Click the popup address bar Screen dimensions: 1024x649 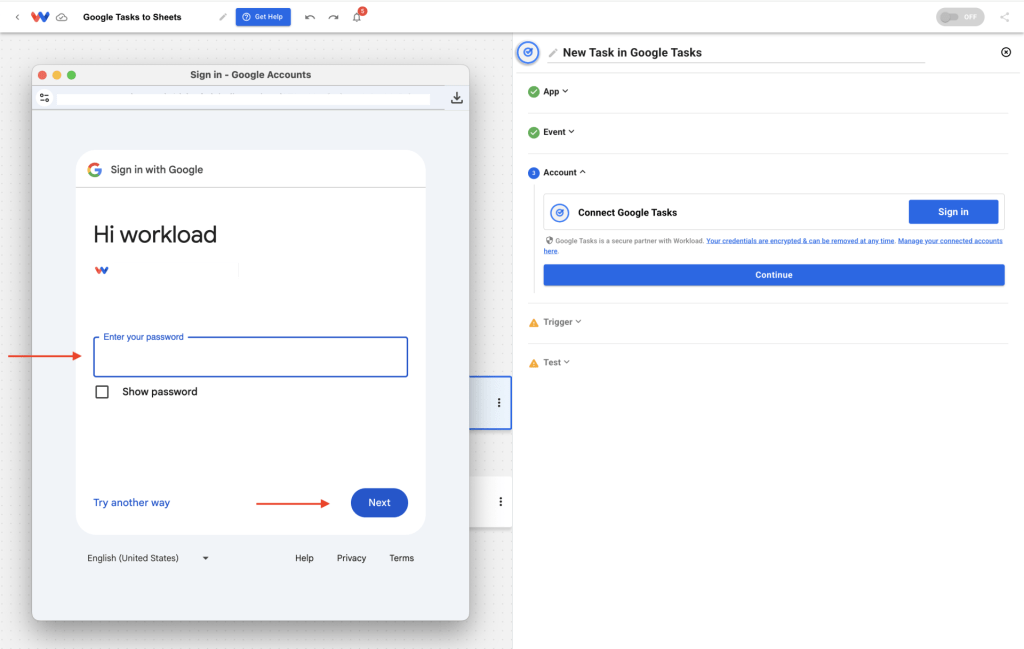click(x=244, y=99)
